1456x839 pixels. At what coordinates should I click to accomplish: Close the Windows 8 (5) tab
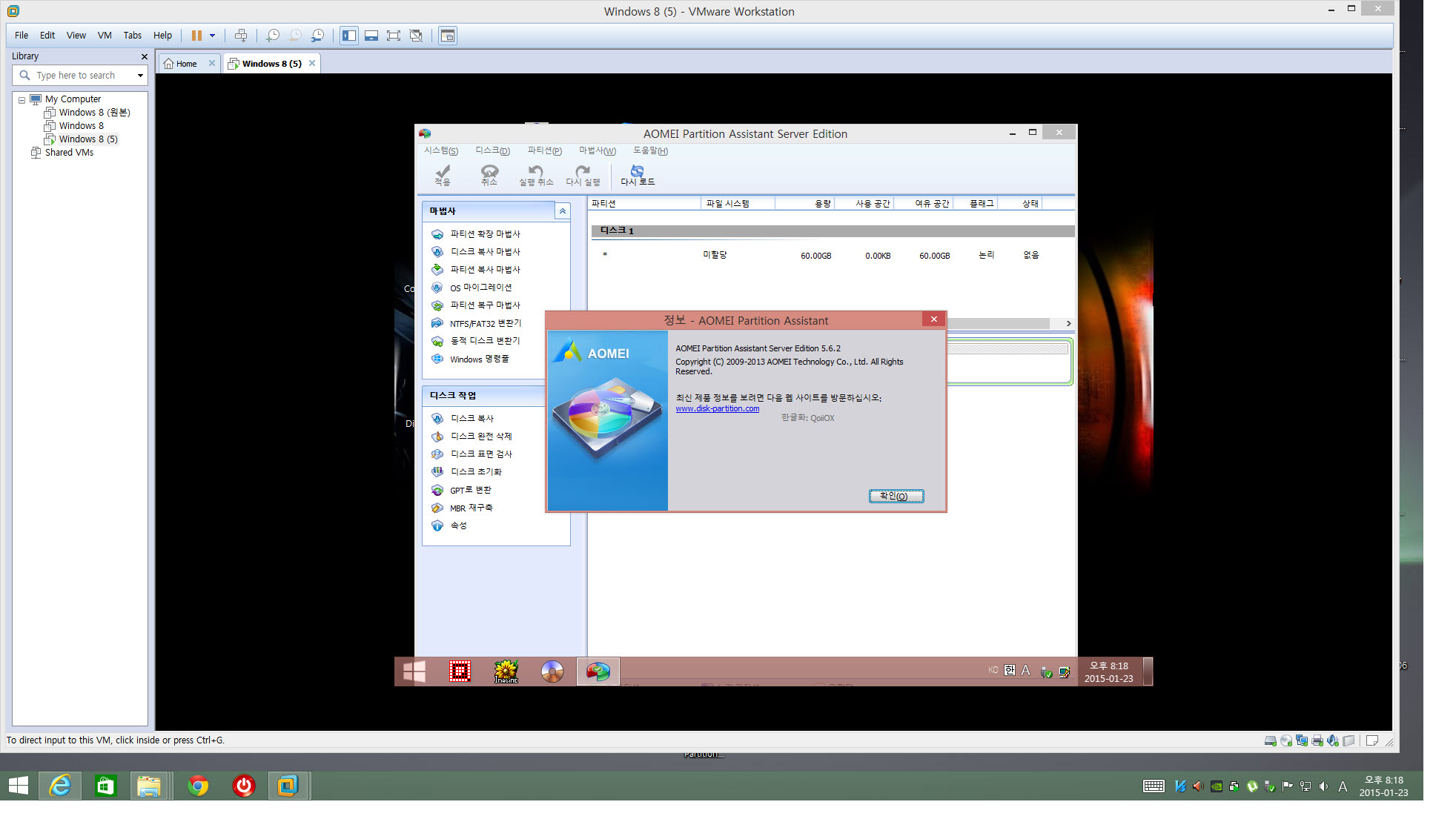click(x=312, y=64)
